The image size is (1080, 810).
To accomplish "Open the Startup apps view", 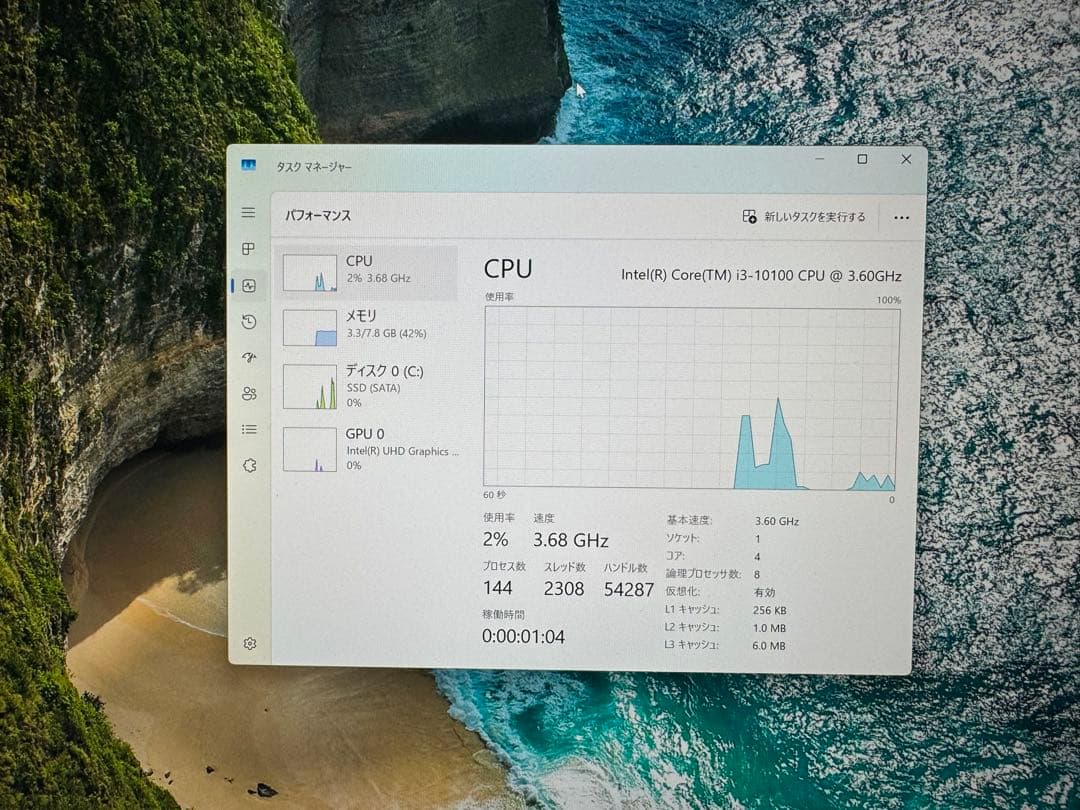I will click(x=248, y=357).
